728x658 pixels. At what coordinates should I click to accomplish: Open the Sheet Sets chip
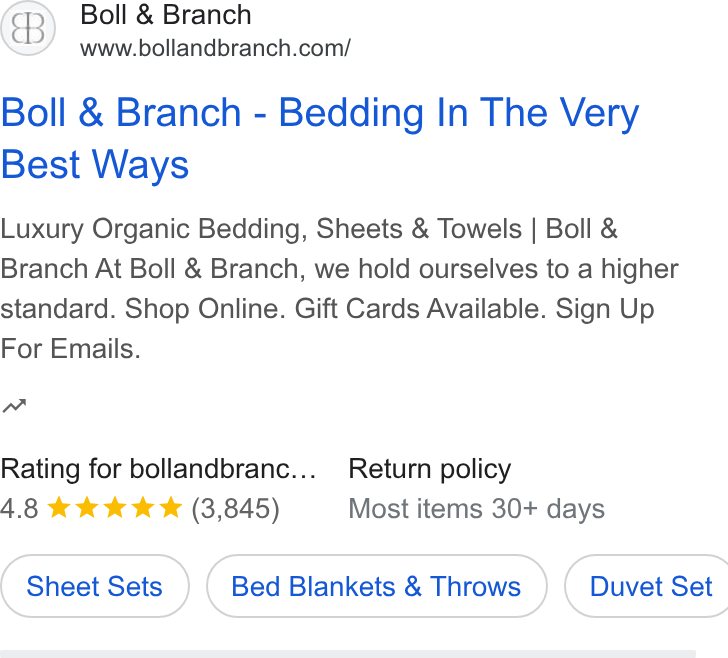tap(95, 586)
